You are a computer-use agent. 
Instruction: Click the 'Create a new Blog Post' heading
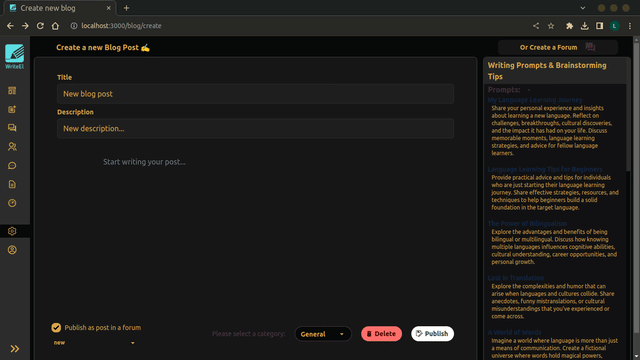click(x=103, y=47)
